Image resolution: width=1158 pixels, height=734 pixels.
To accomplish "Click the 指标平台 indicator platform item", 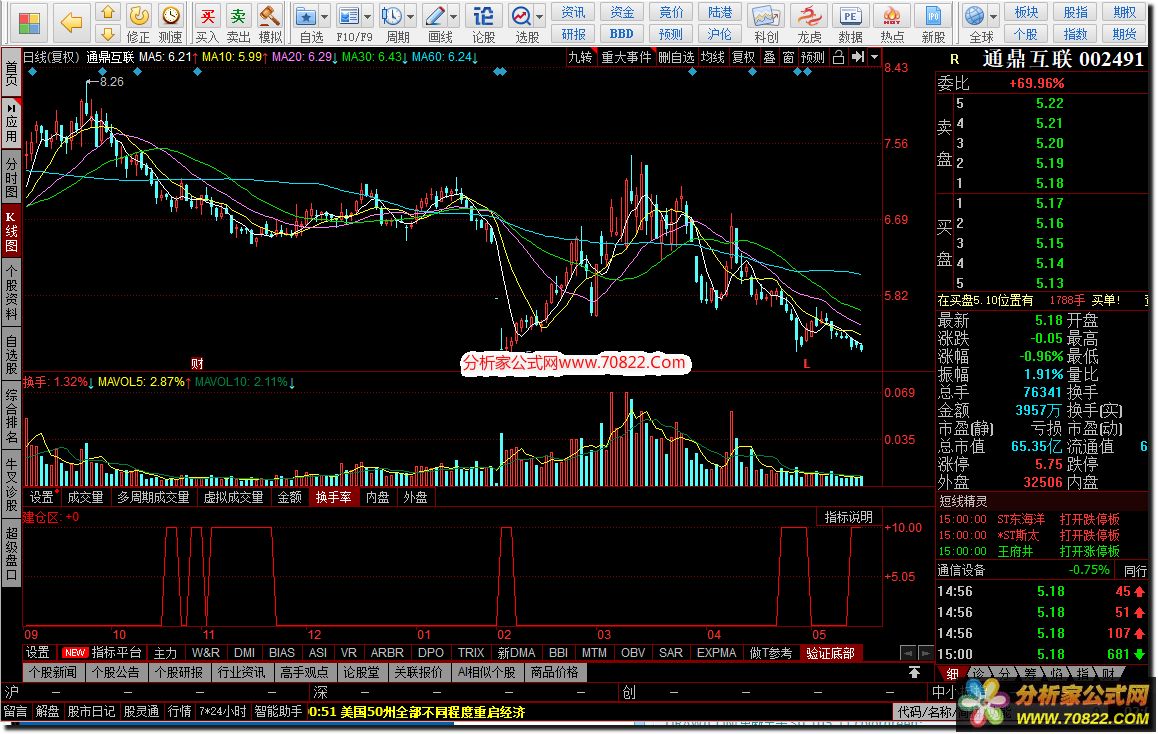I will (116, 653).
